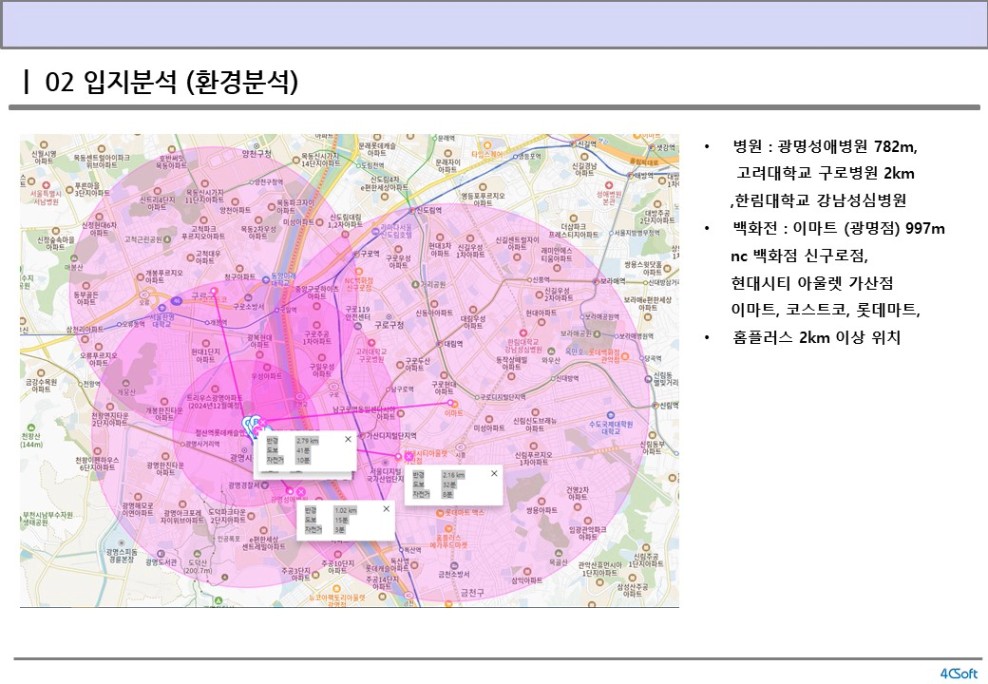The image size is (988, 684).
Task: Click the 광명경찰서 map marker
Action: pyautogui.click(x=265, y=485)
